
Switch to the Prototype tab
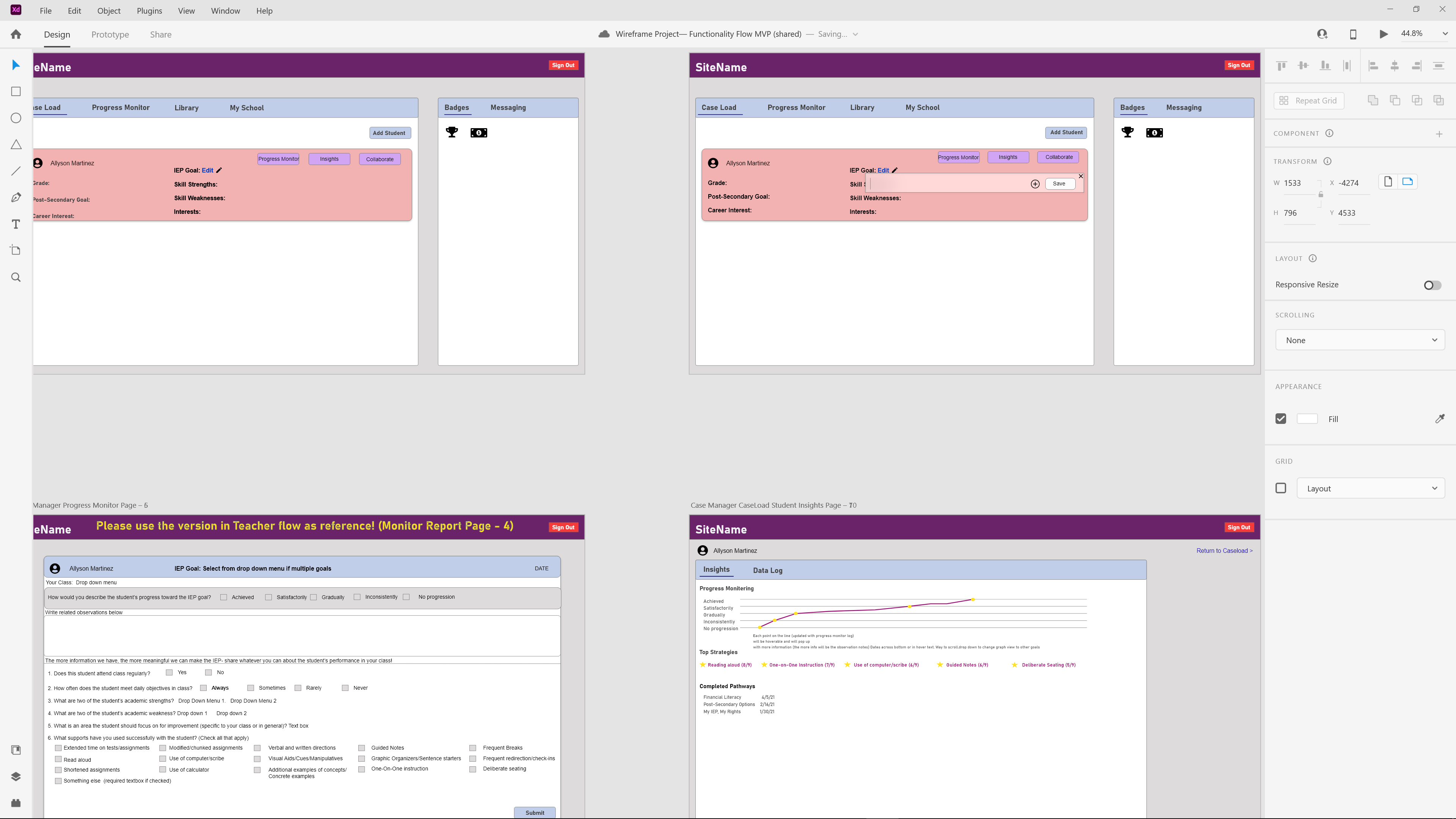point(110,34)
